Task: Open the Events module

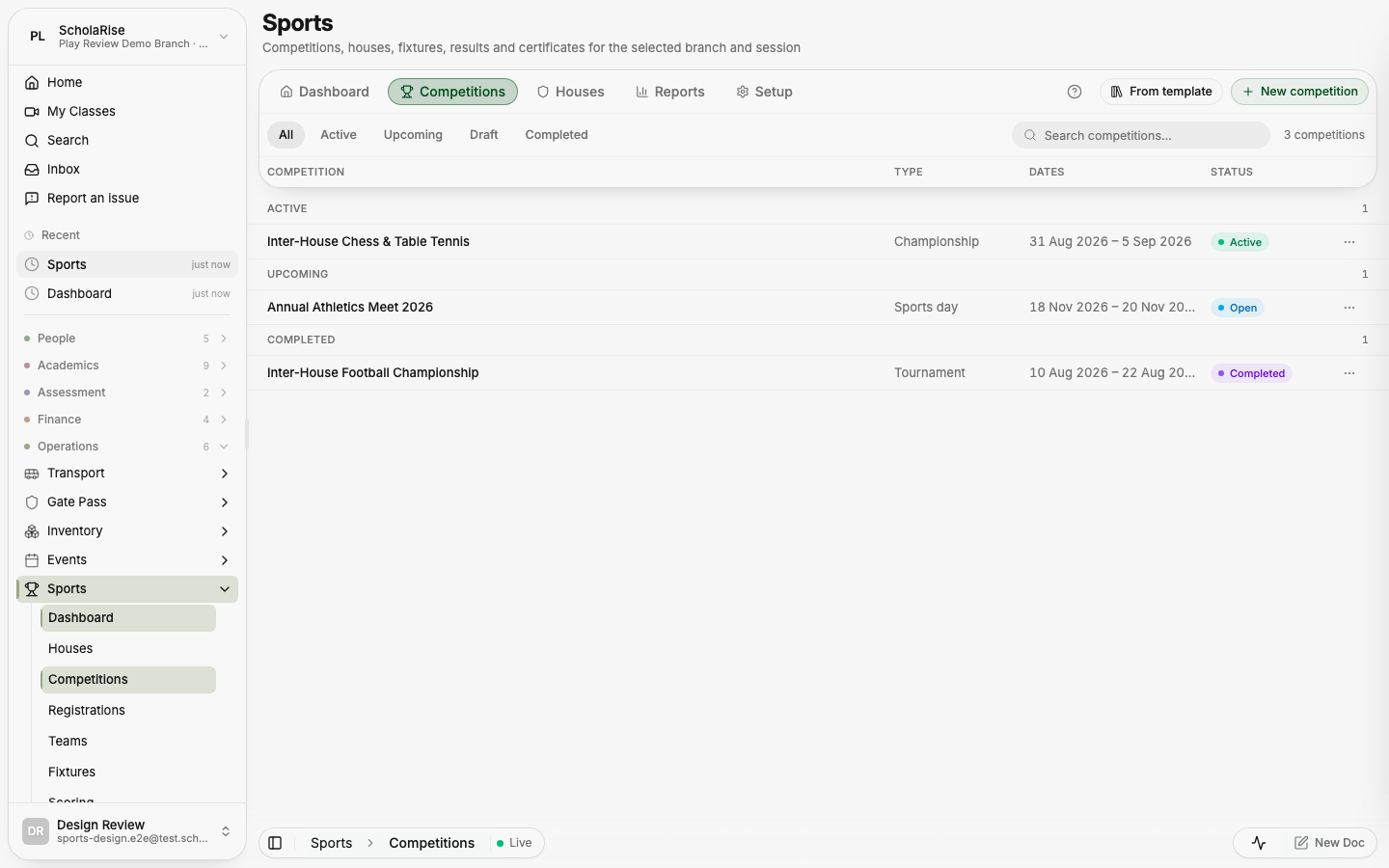Action: tap(127, 560)
